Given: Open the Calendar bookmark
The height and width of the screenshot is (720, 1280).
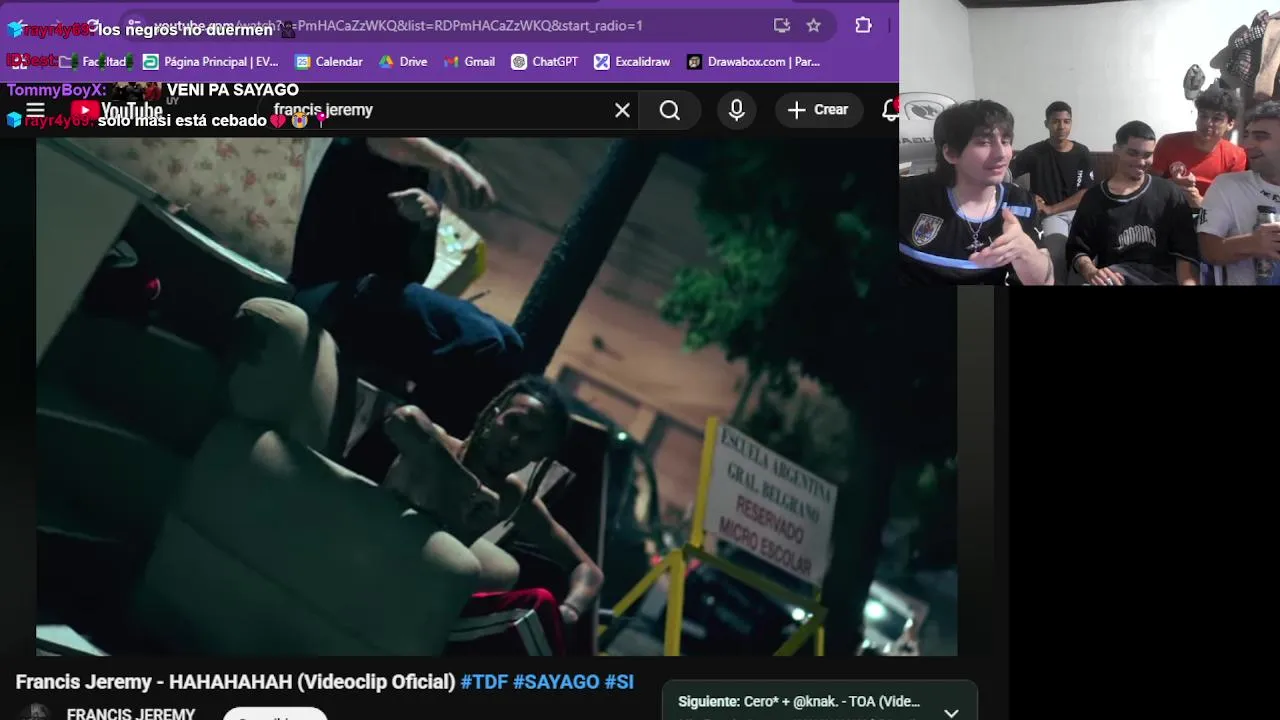Looking at the screenshot, I should [329, 62].
